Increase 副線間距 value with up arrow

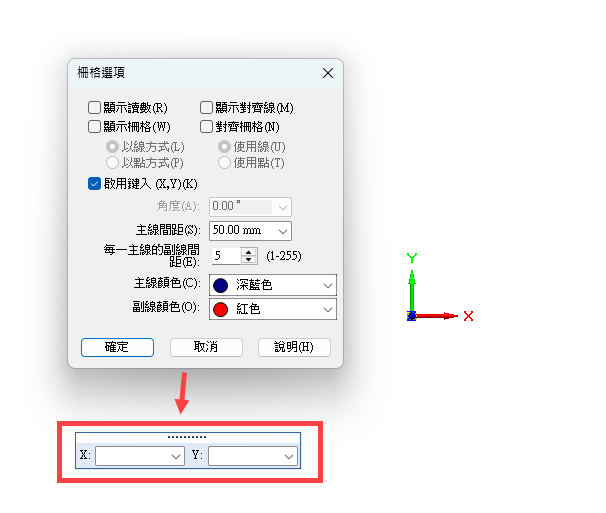click(249, 252)
